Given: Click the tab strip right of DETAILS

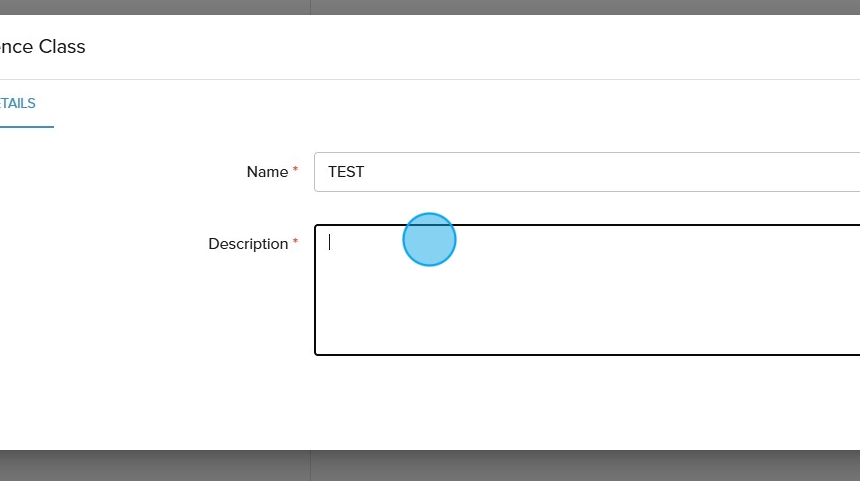Looking at the screenshot, I should point(400,104).
